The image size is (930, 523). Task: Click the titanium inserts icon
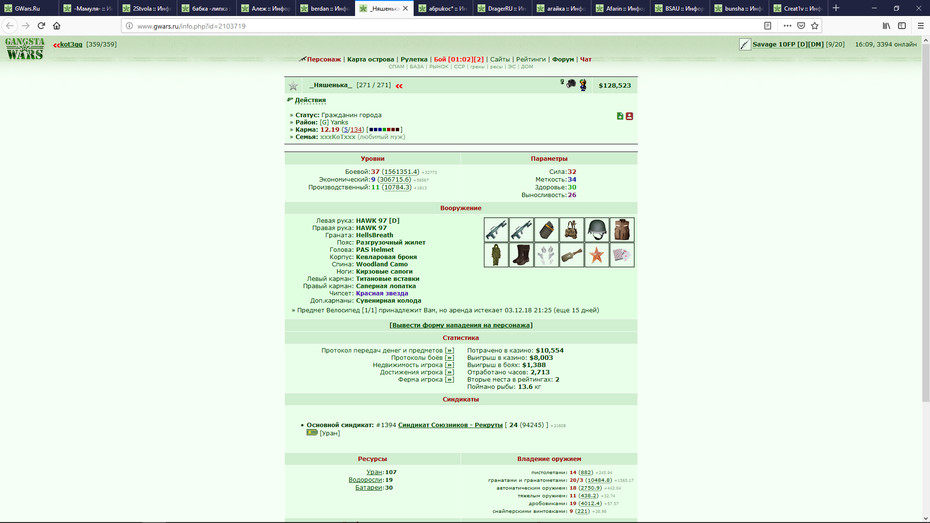pyautogui.click(x=546, y=255)
